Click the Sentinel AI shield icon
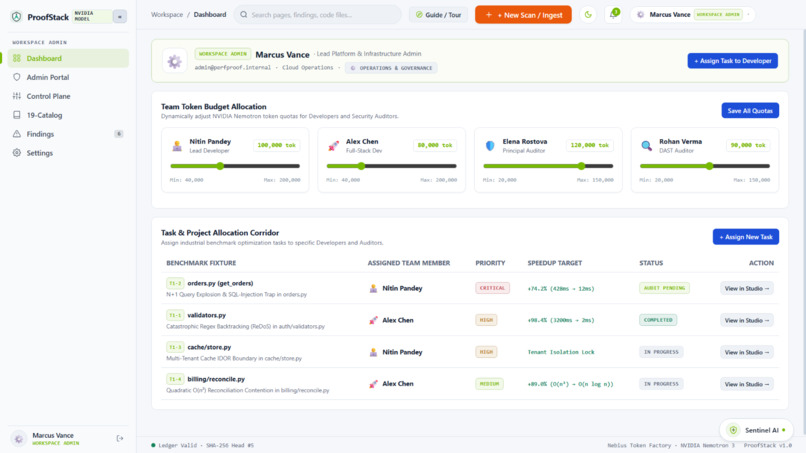The height and width of the screenshot is (453, 806). tap(734, 430)
